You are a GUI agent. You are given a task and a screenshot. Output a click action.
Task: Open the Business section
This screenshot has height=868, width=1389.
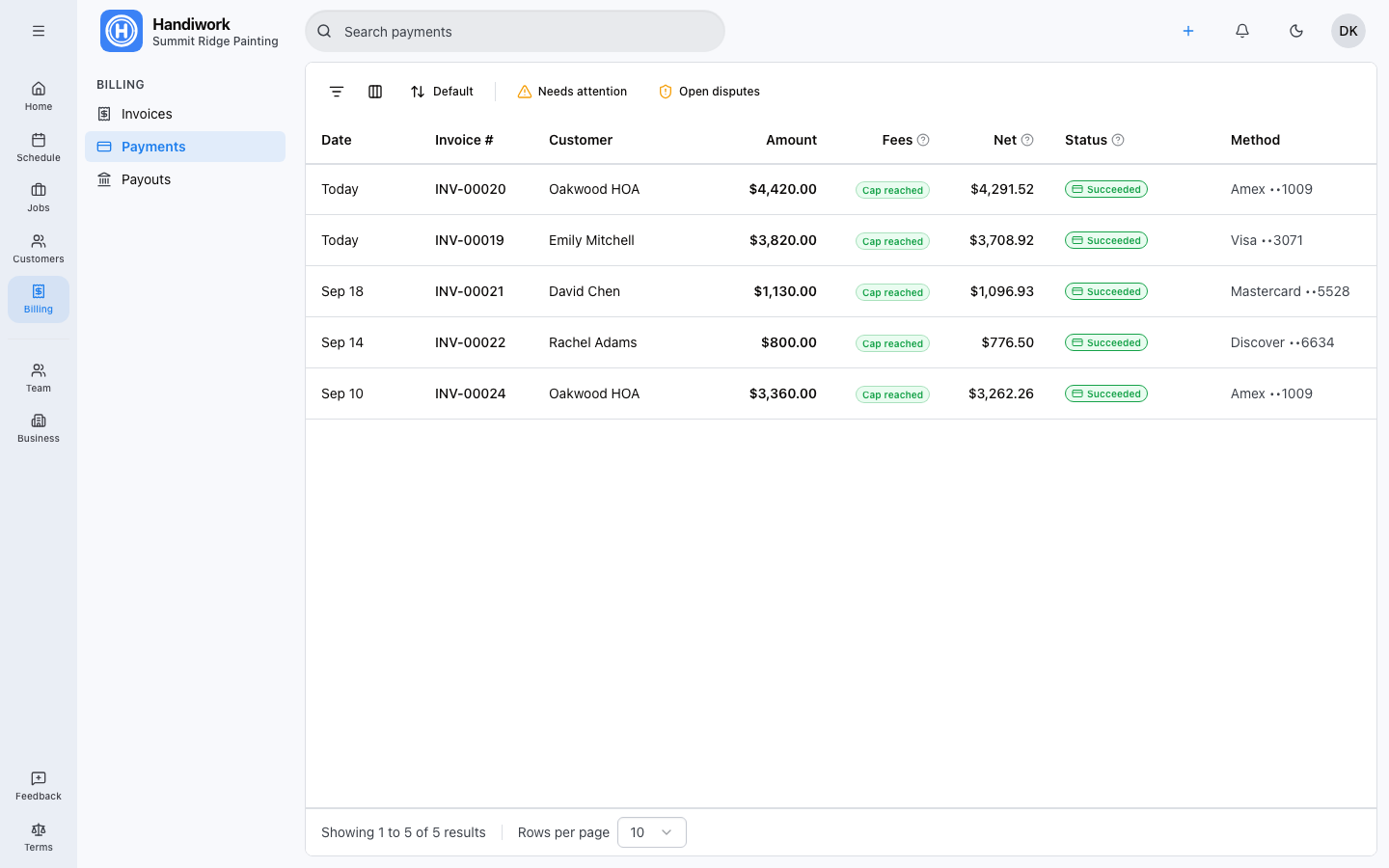pyautogui.click(x=39, y=427)
